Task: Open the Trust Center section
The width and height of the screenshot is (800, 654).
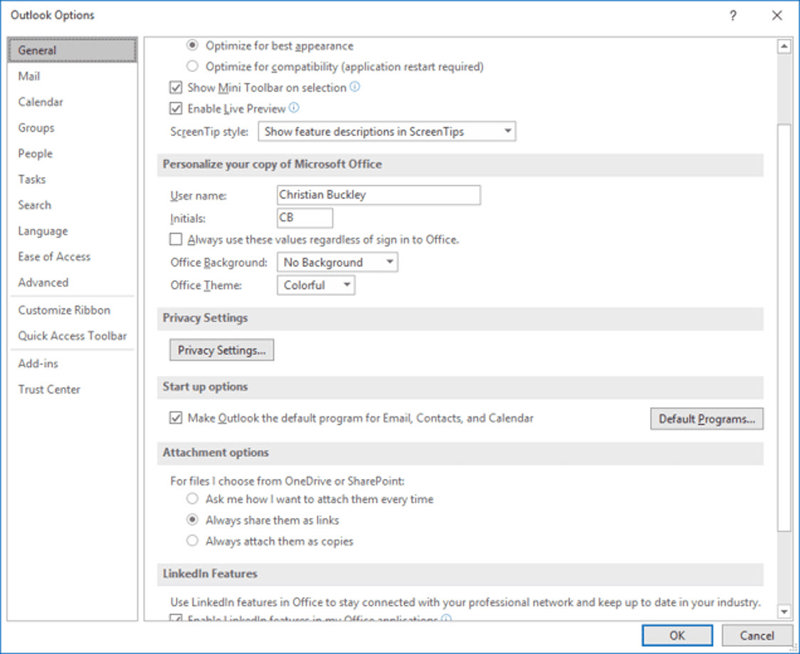Action: click(x=49, y=389)
